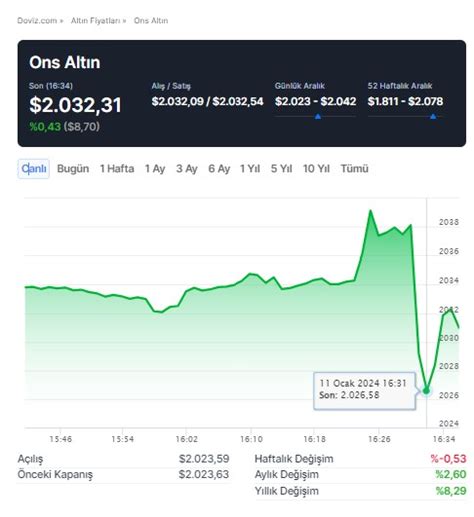This screenshot has height=517, width=474.
Task: Select the 3 Ay range
Action: [x=187, y=169]
